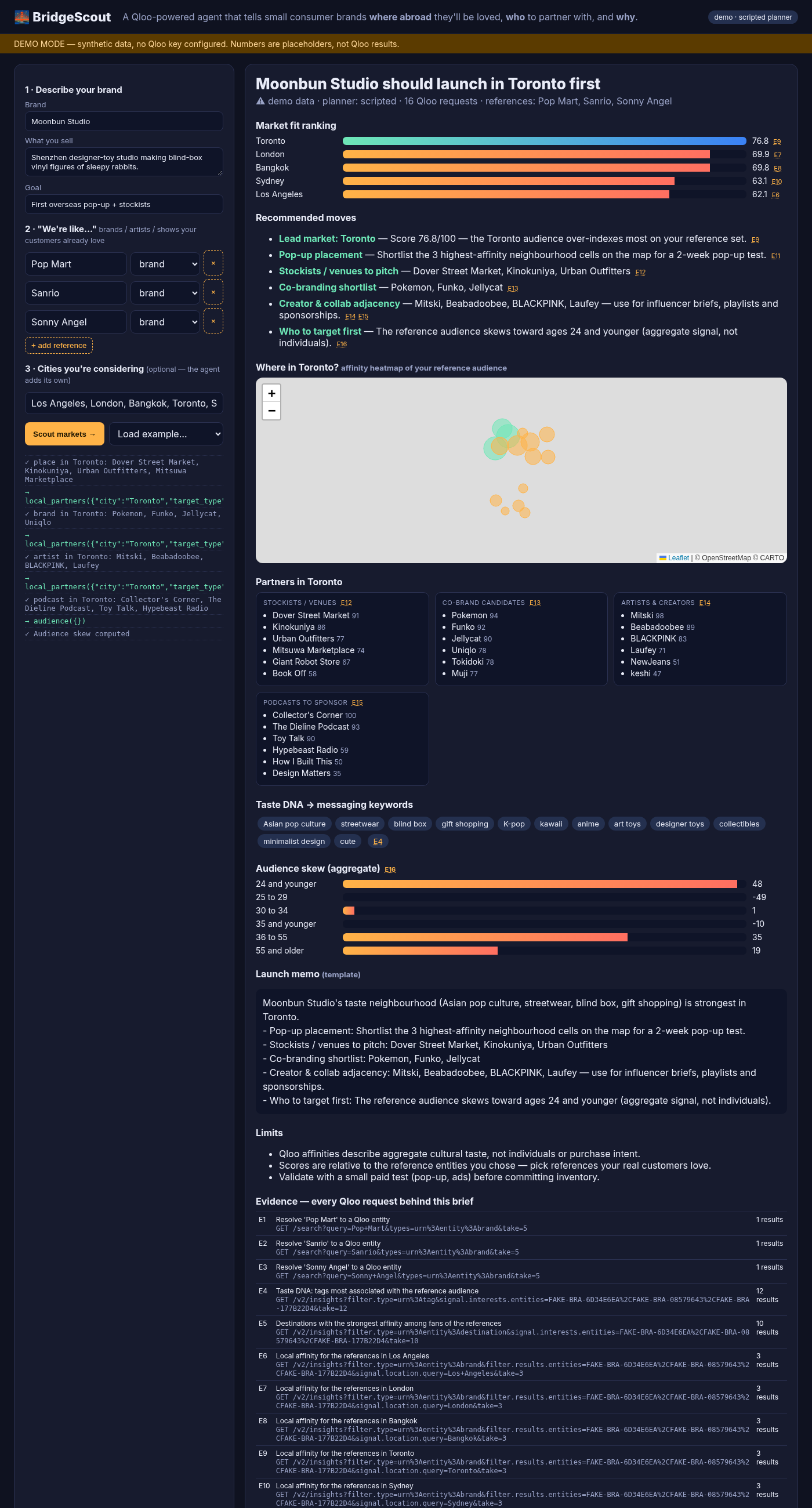Open evidence E7 beside London ranking
This screenshot has width=812, height=1508.
777,155
